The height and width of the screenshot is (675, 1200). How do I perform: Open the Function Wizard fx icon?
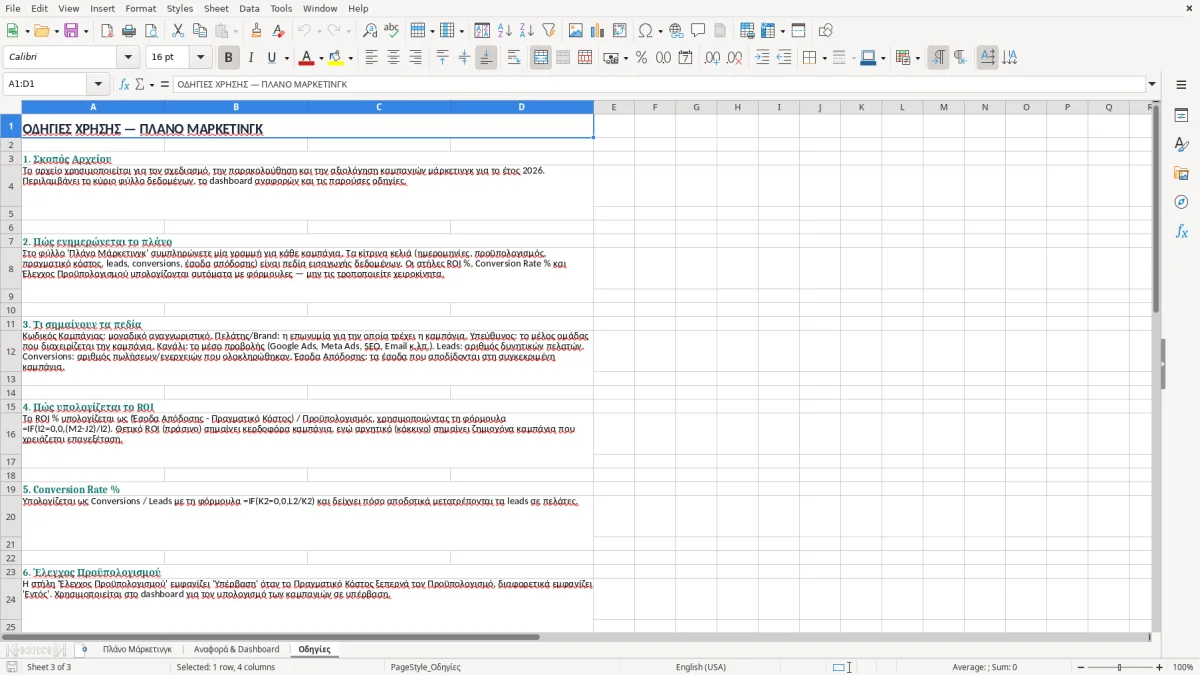125,84
